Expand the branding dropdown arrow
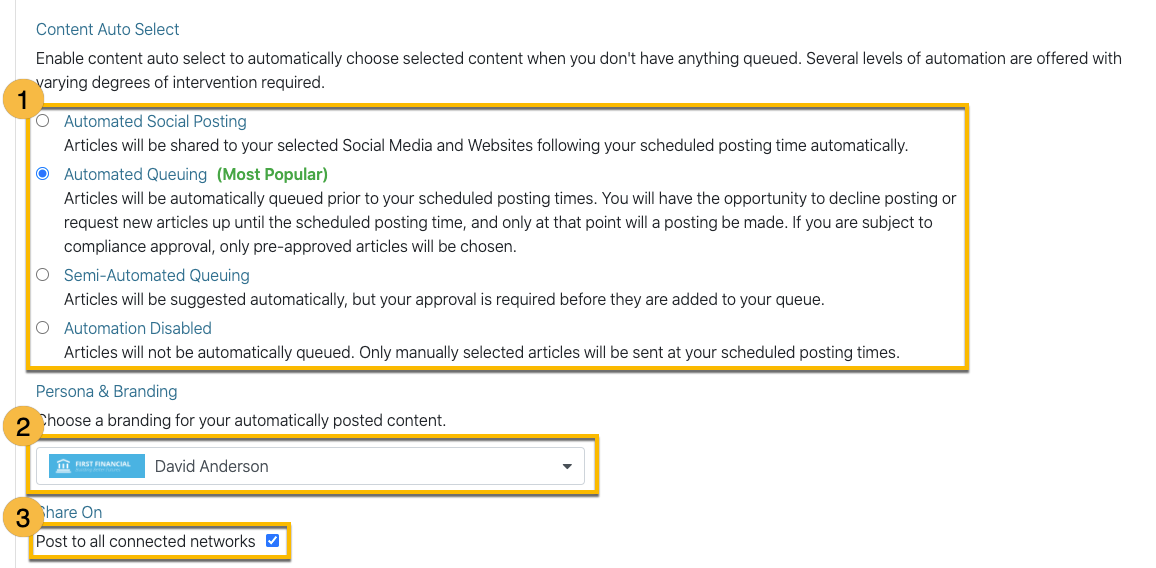Screen dimensions: 1156x568 pos(567,466)
